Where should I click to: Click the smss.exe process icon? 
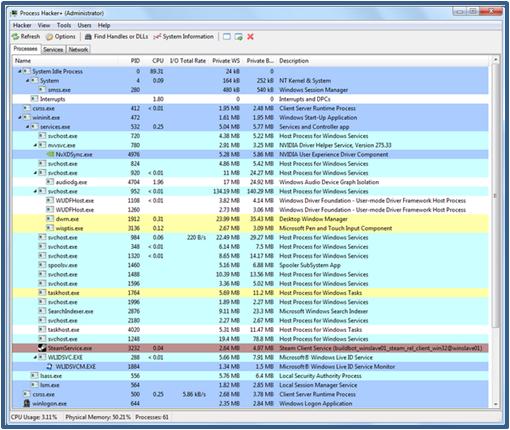pyautogui.click(x=42, y=90)
